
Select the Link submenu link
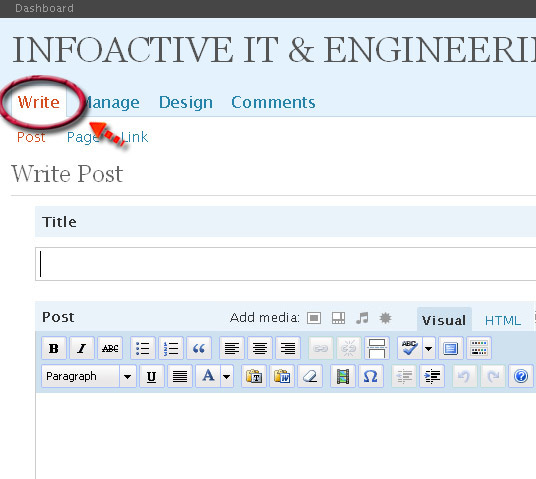coord(135,137)
